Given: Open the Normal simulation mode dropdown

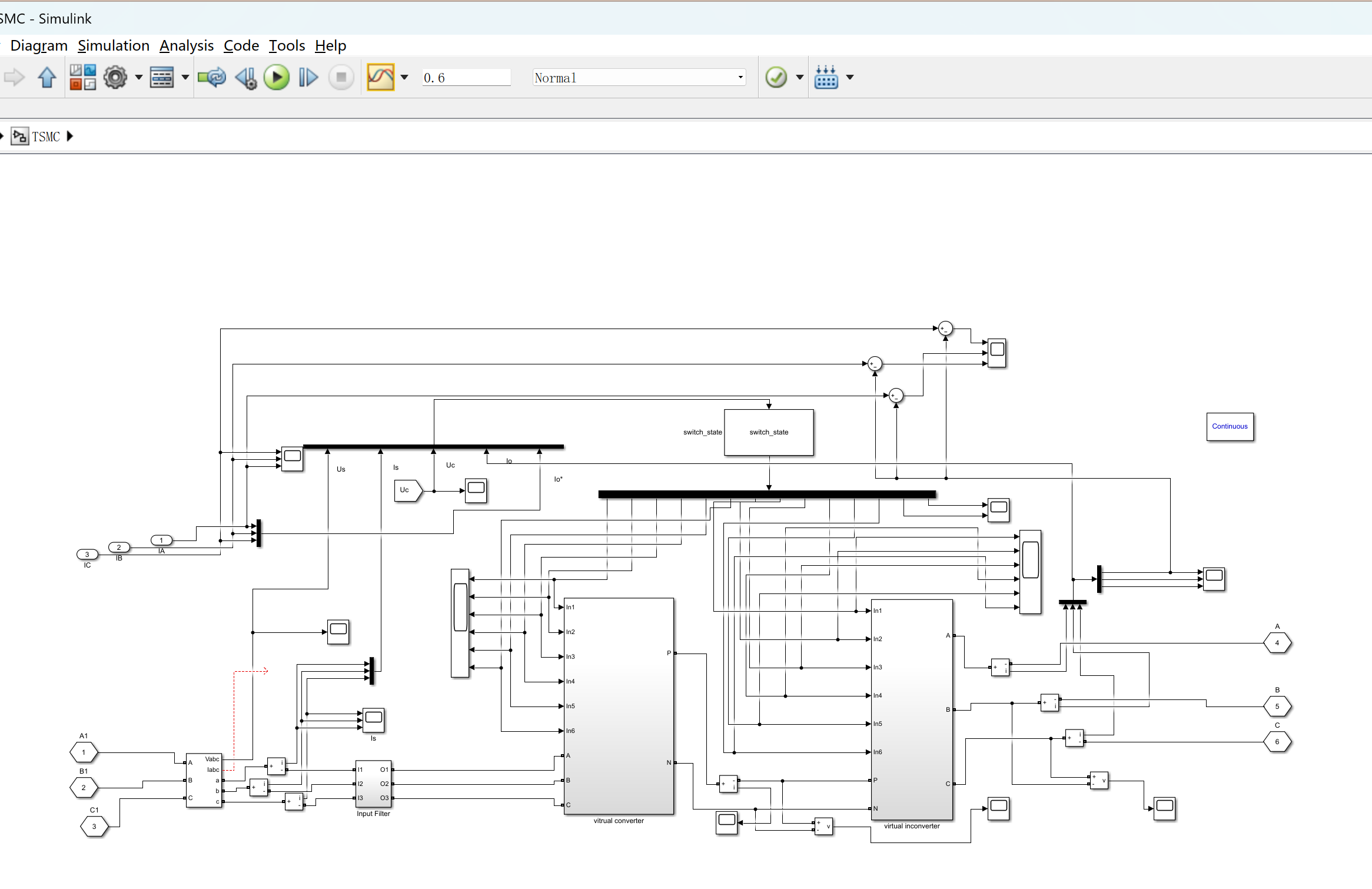Looking at the screenshot, I should point(639,78).
